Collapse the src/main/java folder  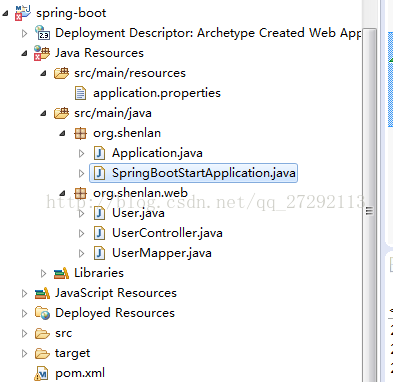pos(43,114)
